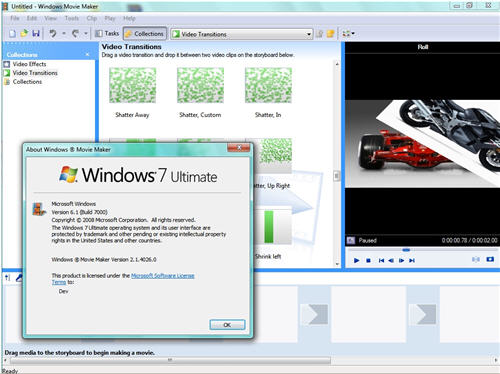
Task: Click the Play button in the preview monitor
Action: 356,260
